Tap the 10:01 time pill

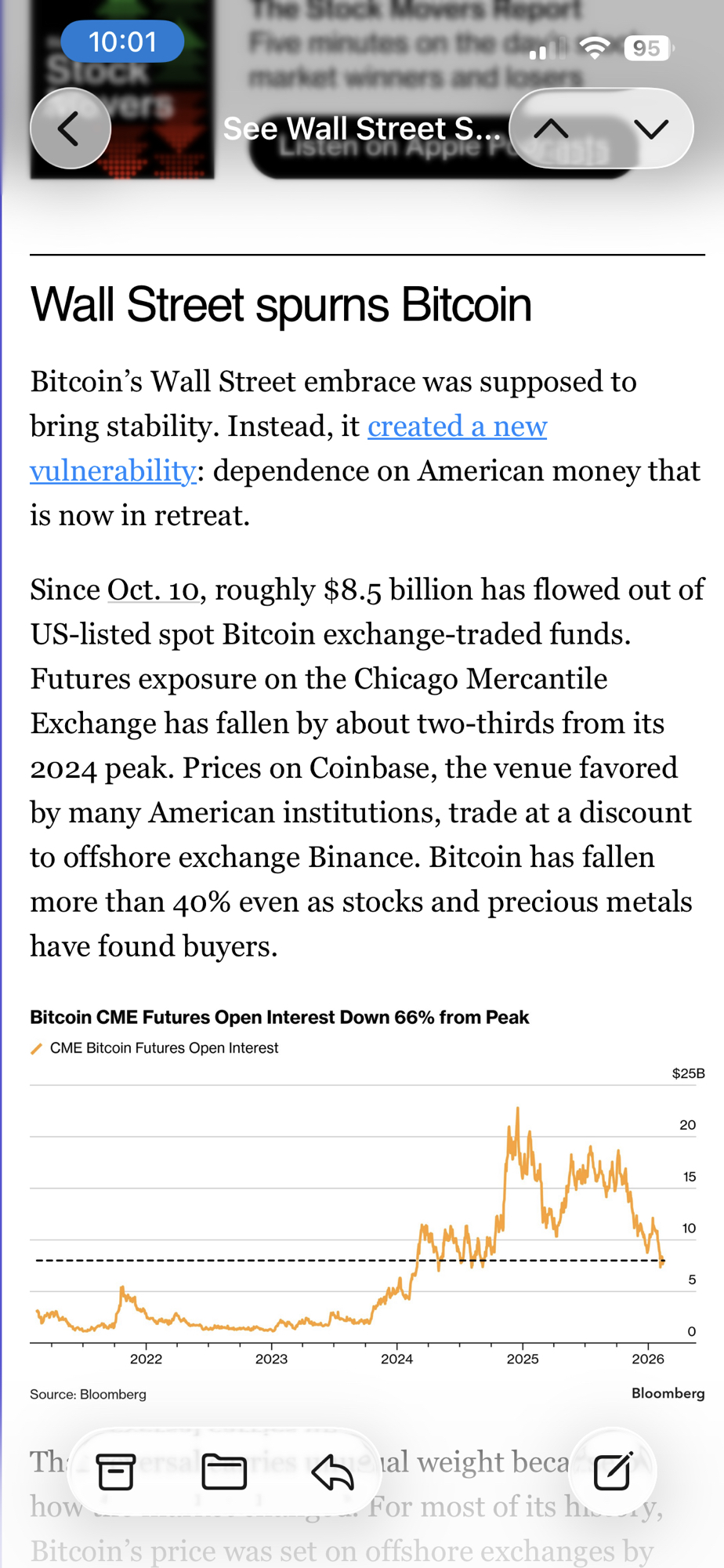[122, 42]
